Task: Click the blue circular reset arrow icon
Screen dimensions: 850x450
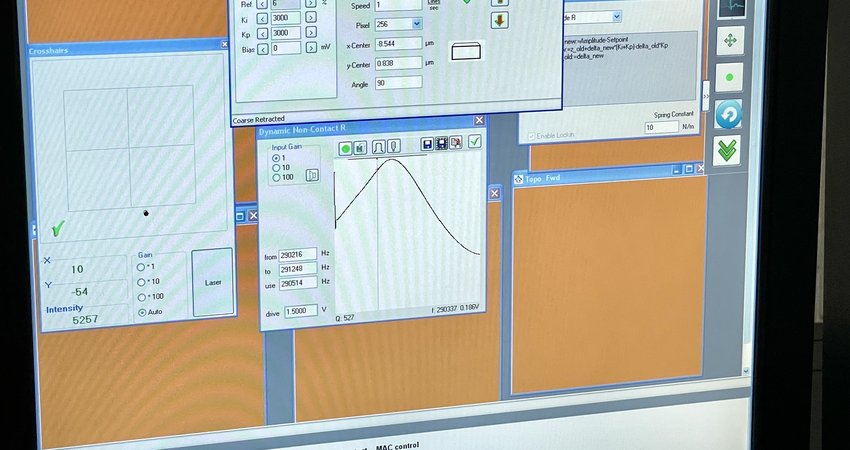Action: coord(728,114)
